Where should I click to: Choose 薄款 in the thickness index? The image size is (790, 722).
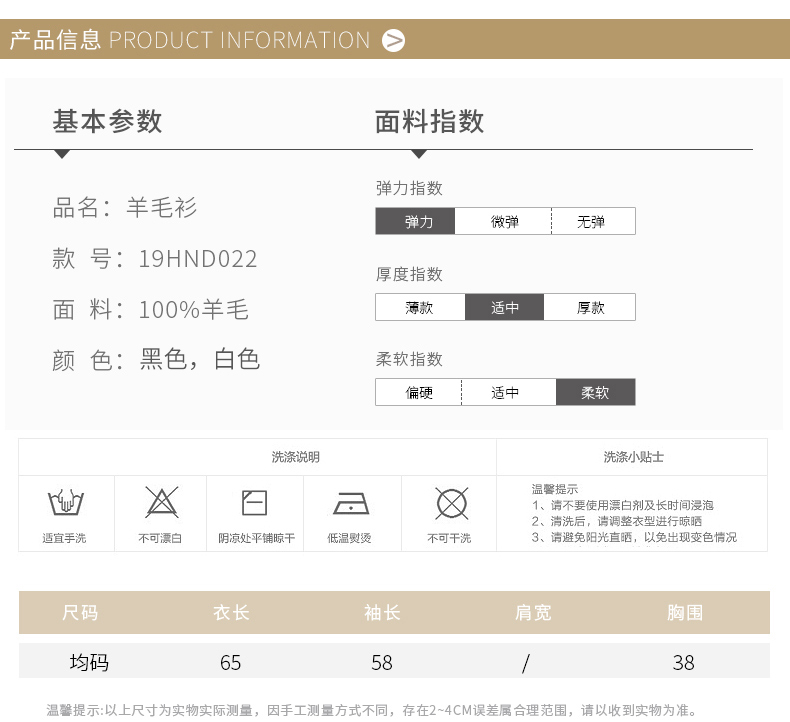[420, 307]
